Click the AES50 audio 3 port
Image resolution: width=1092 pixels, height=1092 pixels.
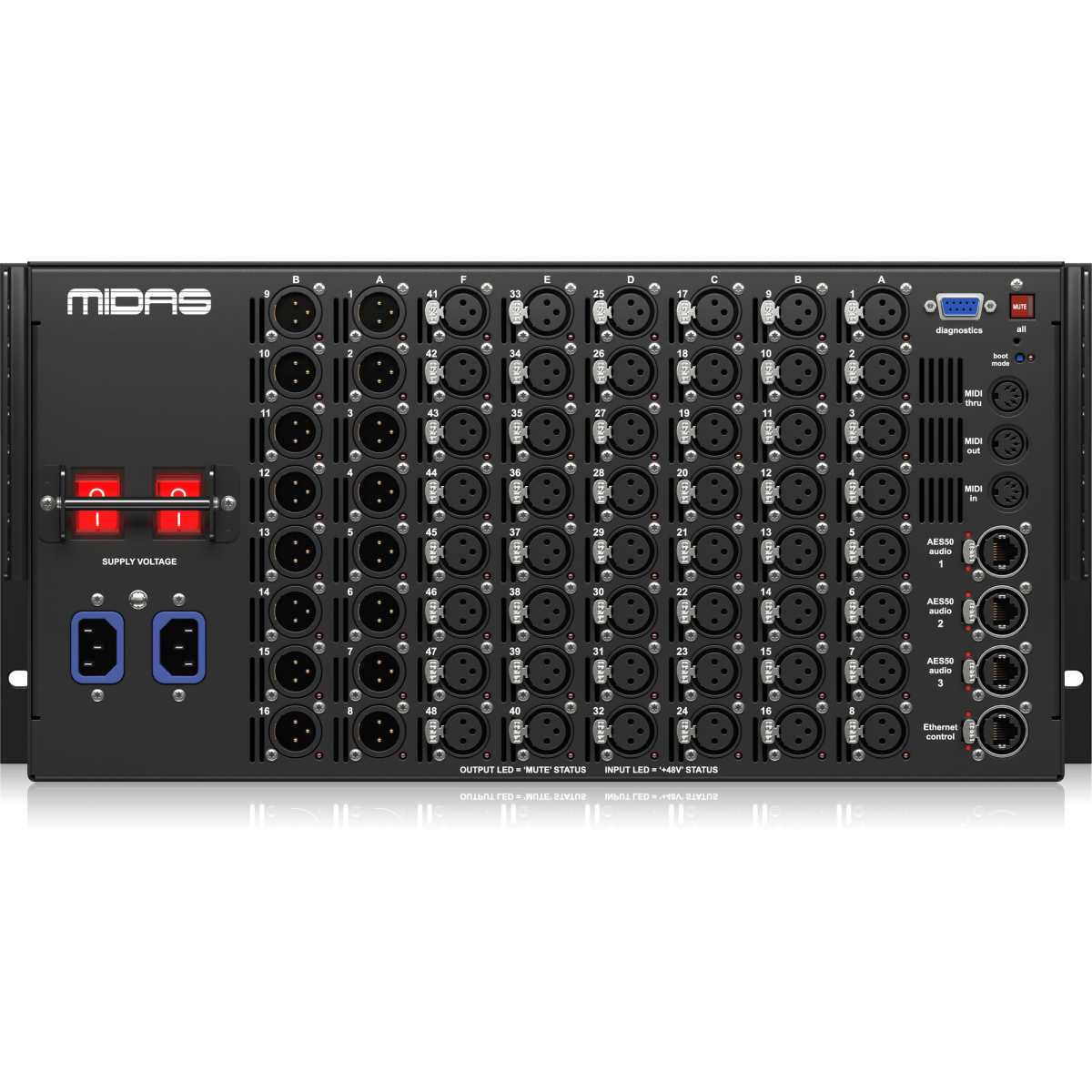(x=1003, y=671)
